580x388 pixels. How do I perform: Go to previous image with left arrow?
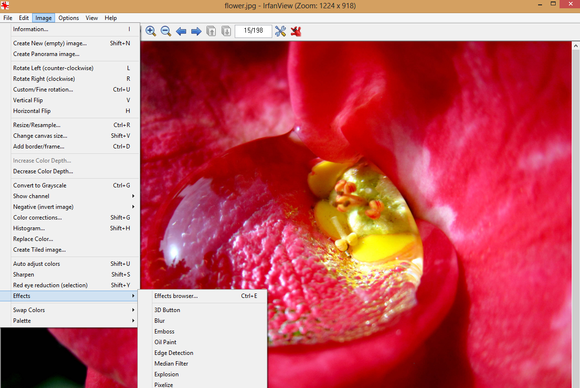(181, 31)
